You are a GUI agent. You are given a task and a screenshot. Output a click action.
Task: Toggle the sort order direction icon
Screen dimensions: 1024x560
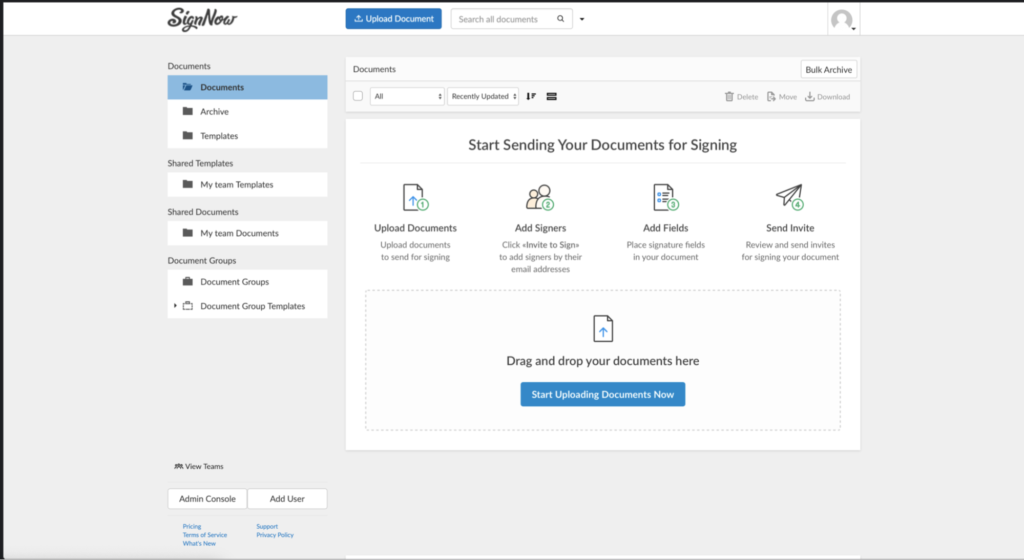(531, 96)
